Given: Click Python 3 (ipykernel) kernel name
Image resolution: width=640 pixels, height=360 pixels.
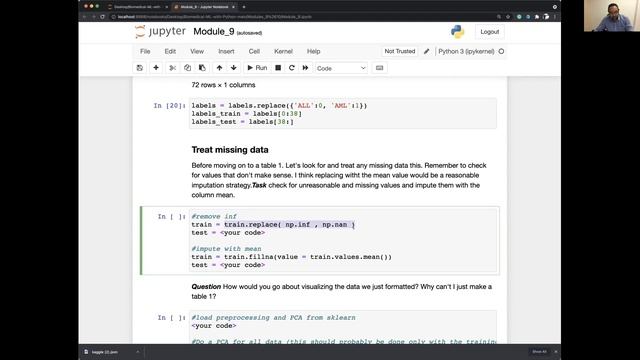Looking at the screenshot, I should click(x=466, y=51).
